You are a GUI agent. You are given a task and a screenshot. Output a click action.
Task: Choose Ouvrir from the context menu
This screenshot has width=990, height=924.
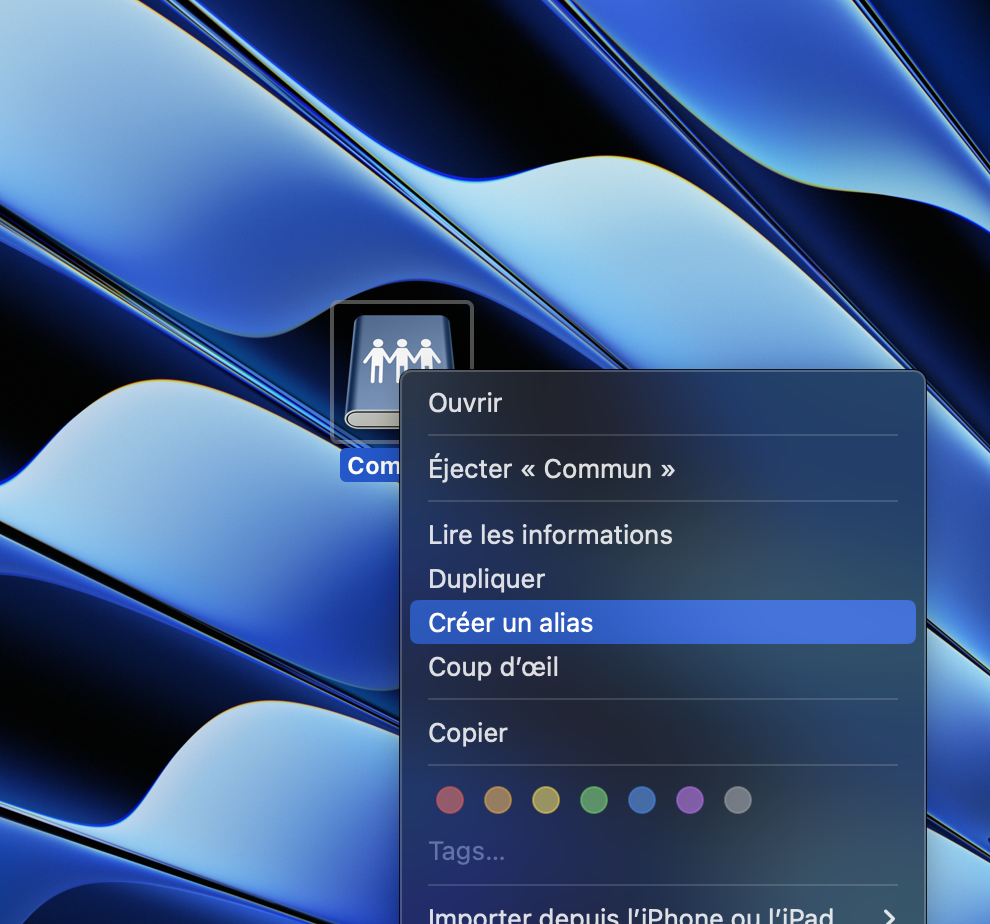click(x=662, y=403)
